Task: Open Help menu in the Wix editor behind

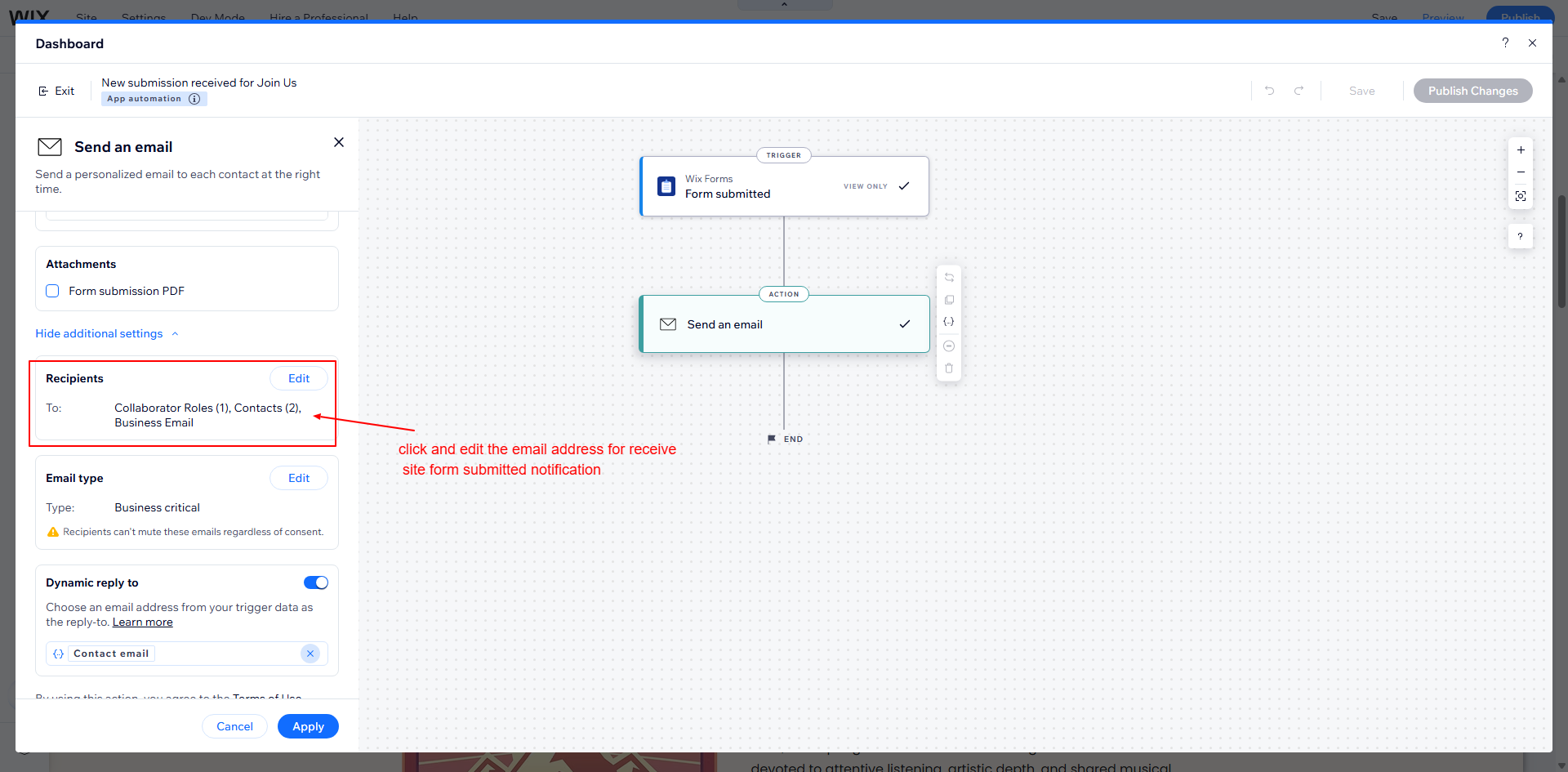Action: [x=405, y=17]
